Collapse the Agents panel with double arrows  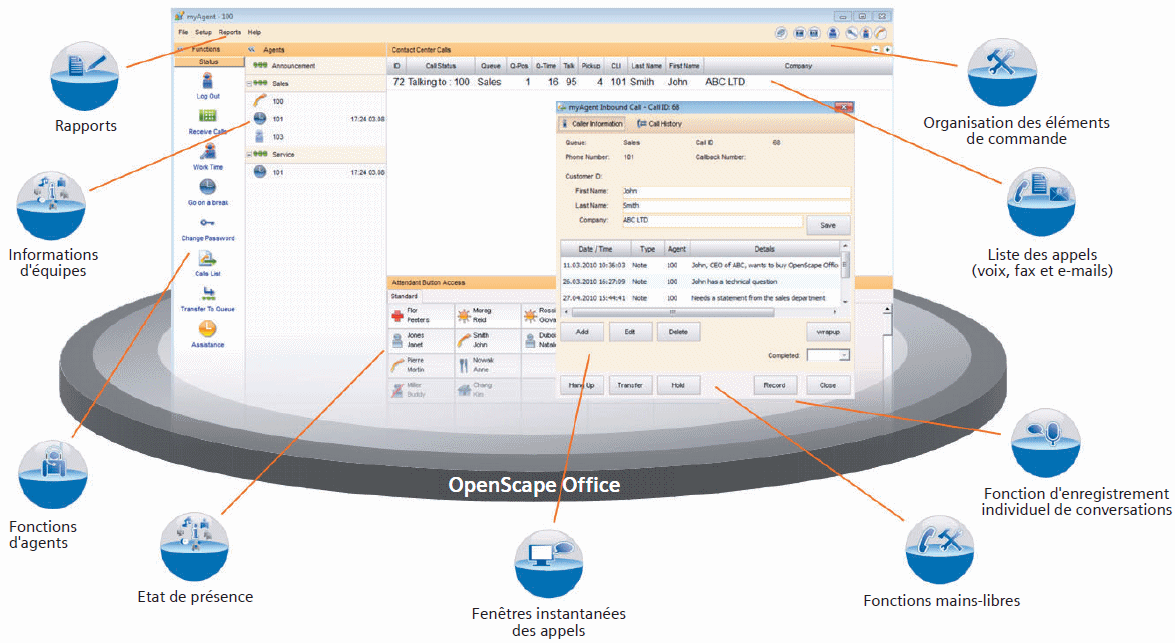tap(252, 49)
